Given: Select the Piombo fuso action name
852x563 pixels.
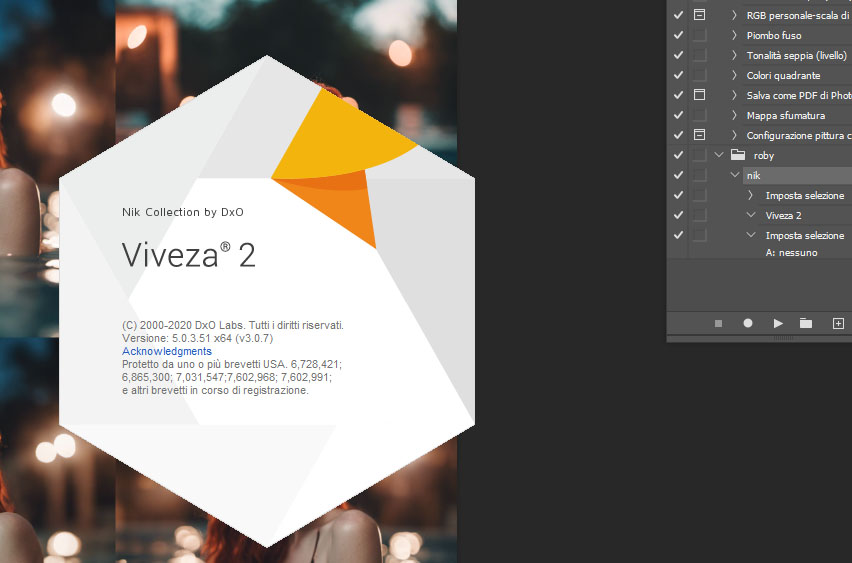Looking at the screenshot, I should pyautogui.click(x=774, y=35).
